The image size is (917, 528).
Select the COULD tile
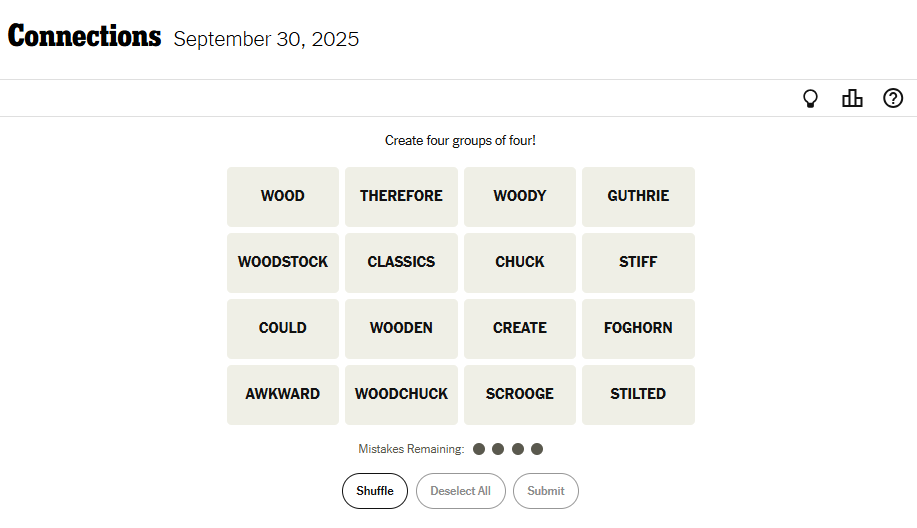click(x=283, y=329)
